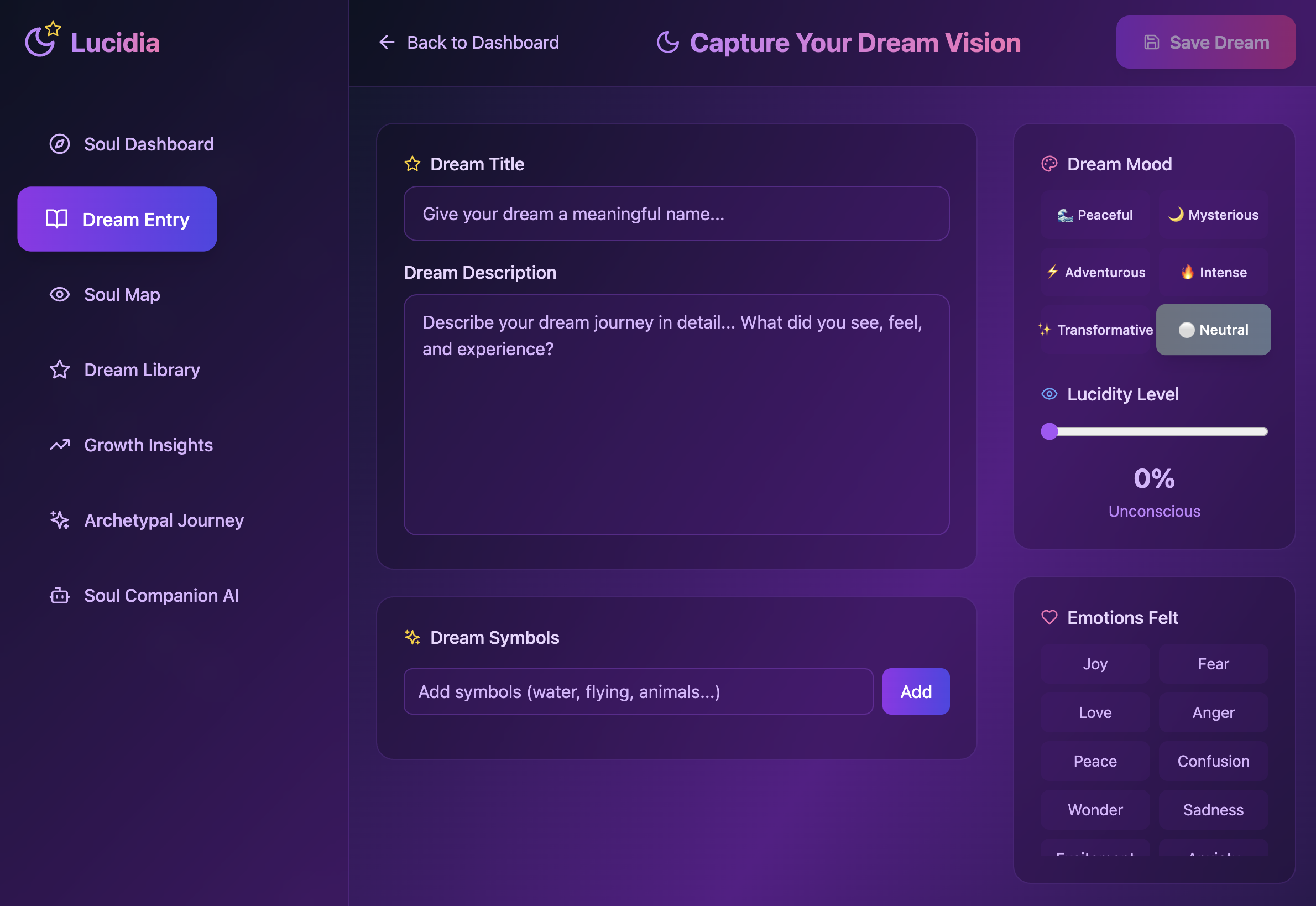Toggle the Neutral mood button
This screenshot has width=1316, height=906.
click(1213, 330)
